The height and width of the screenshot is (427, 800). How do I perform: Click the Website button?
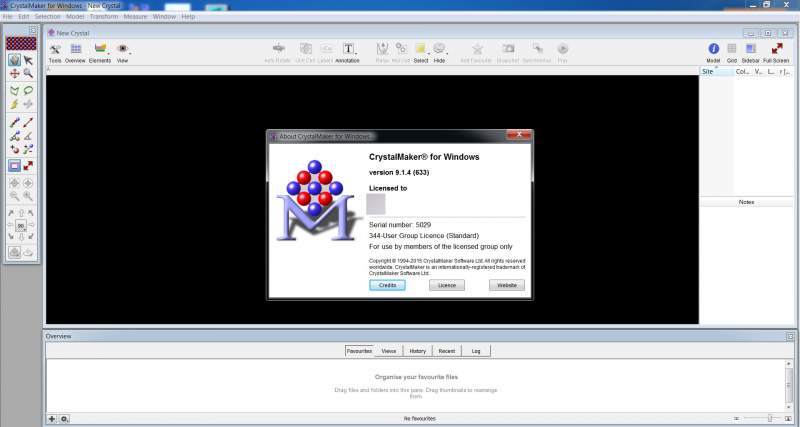pyautogui.click(x=507, y=285)
